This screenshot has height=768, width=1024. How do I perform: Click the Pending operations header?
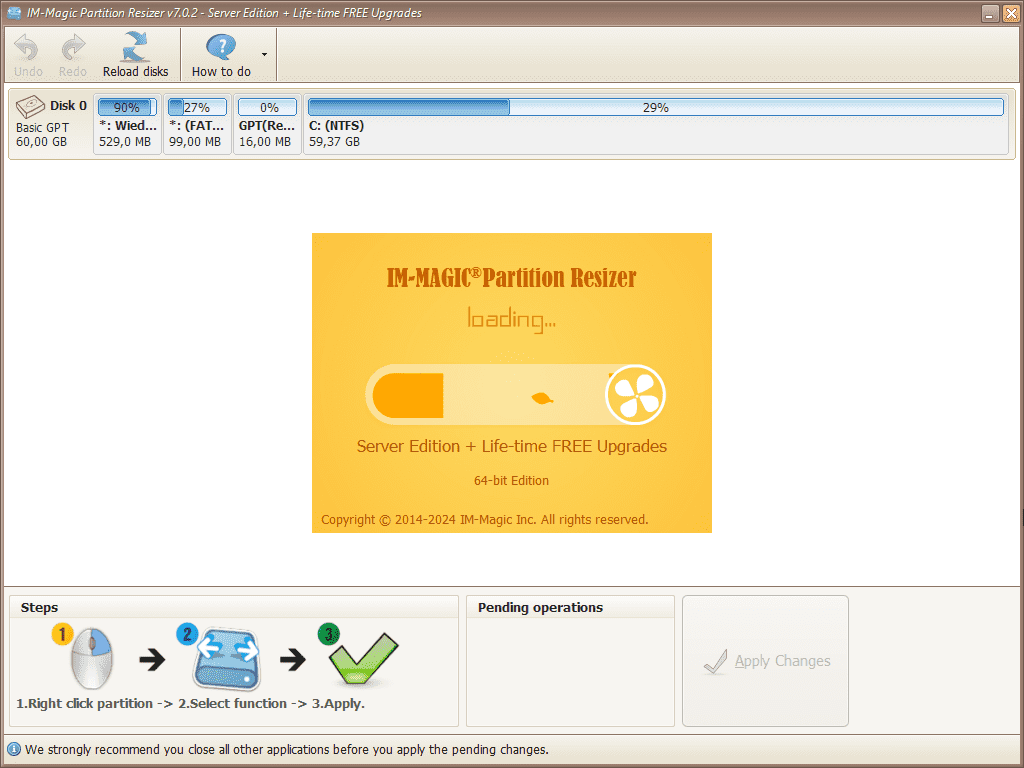[x=540, y=607]
